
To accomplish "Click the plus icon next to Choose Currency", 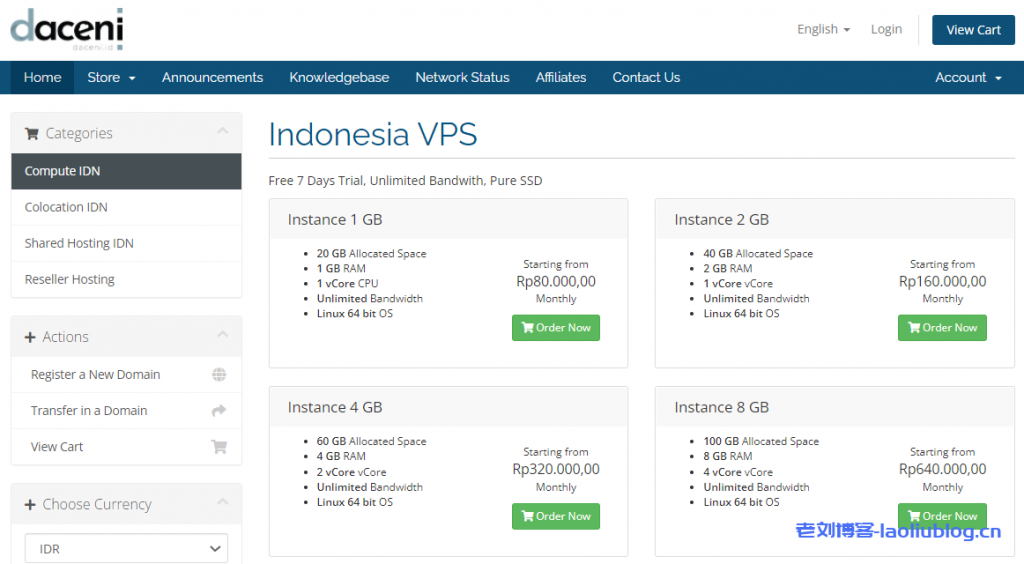I will [30, 505].
